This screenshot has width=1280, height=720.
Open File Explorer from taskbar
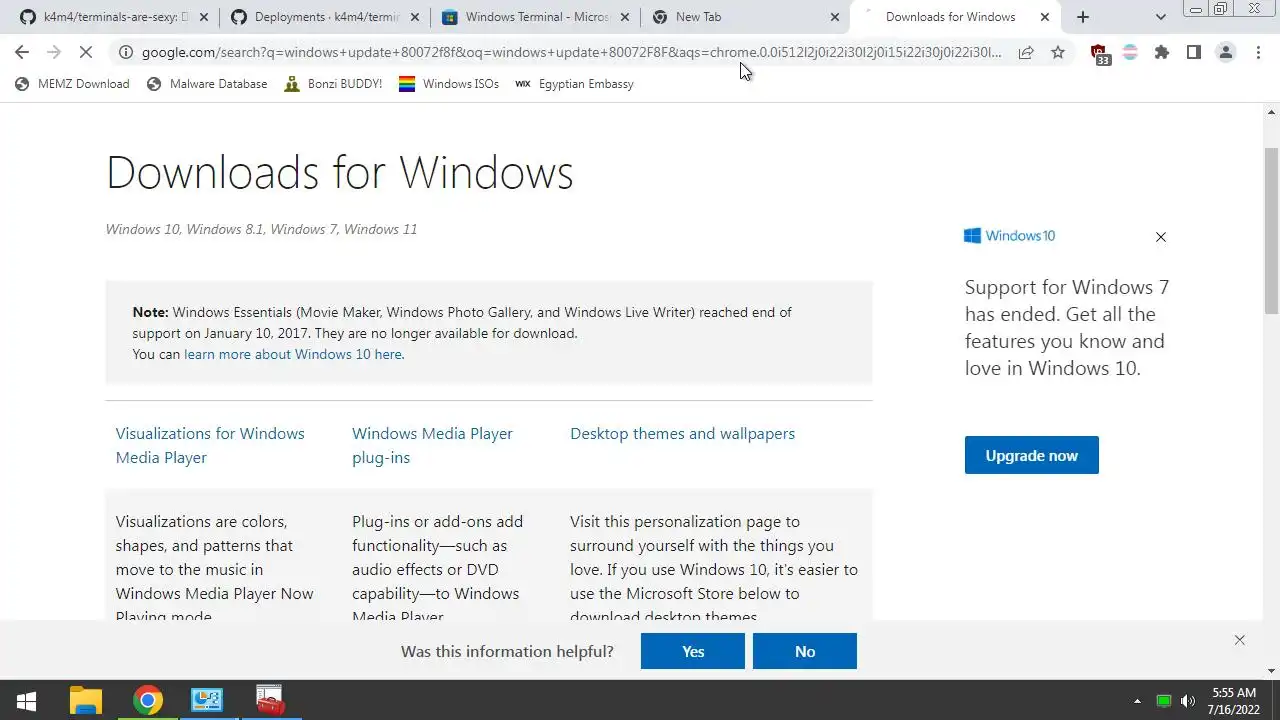tap(86, 700)
